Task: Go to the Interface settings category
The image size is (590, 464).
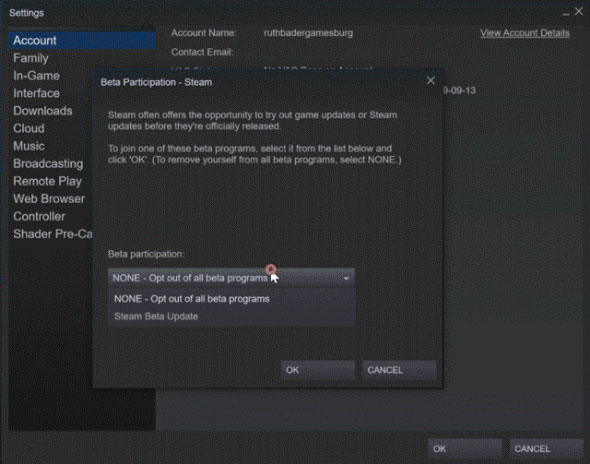Action: pos(36,93)
